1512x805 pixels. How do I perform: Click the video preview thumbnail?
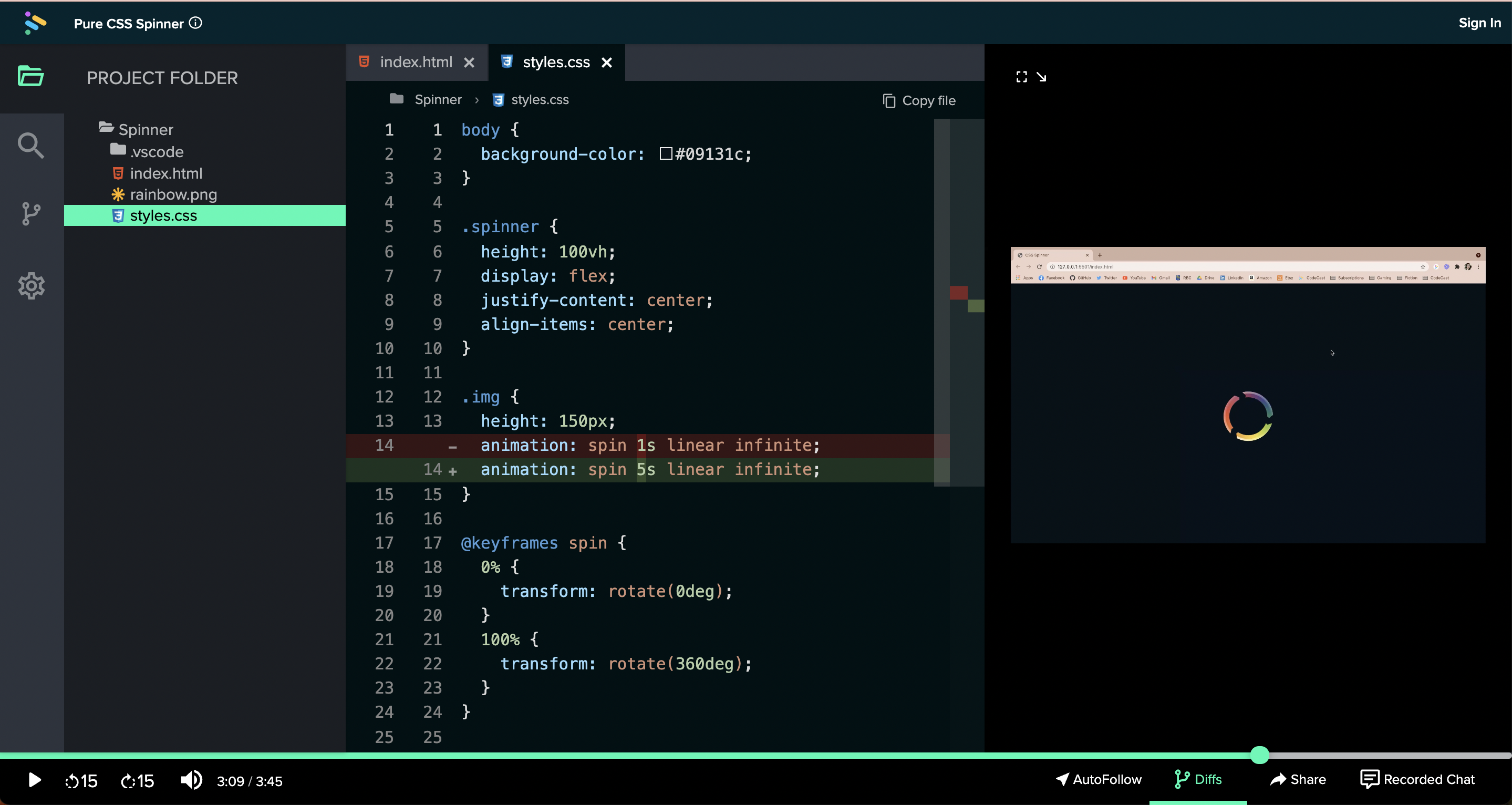click(x=1248, y=395)
